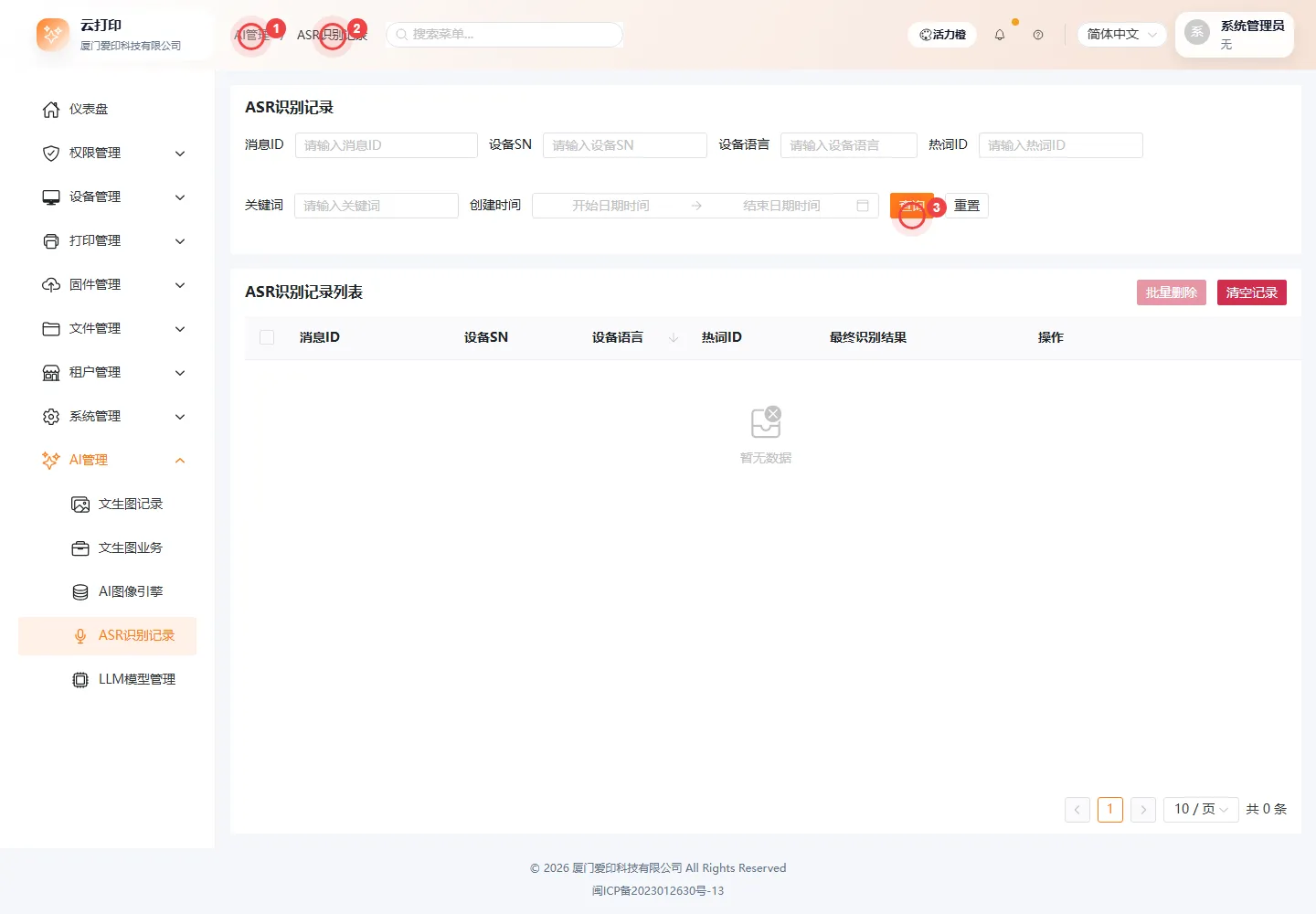Collapse the AI管理 menu chevron
Image resolution: width=1316 pixels, height=914 pixels.
pos(180,461)
